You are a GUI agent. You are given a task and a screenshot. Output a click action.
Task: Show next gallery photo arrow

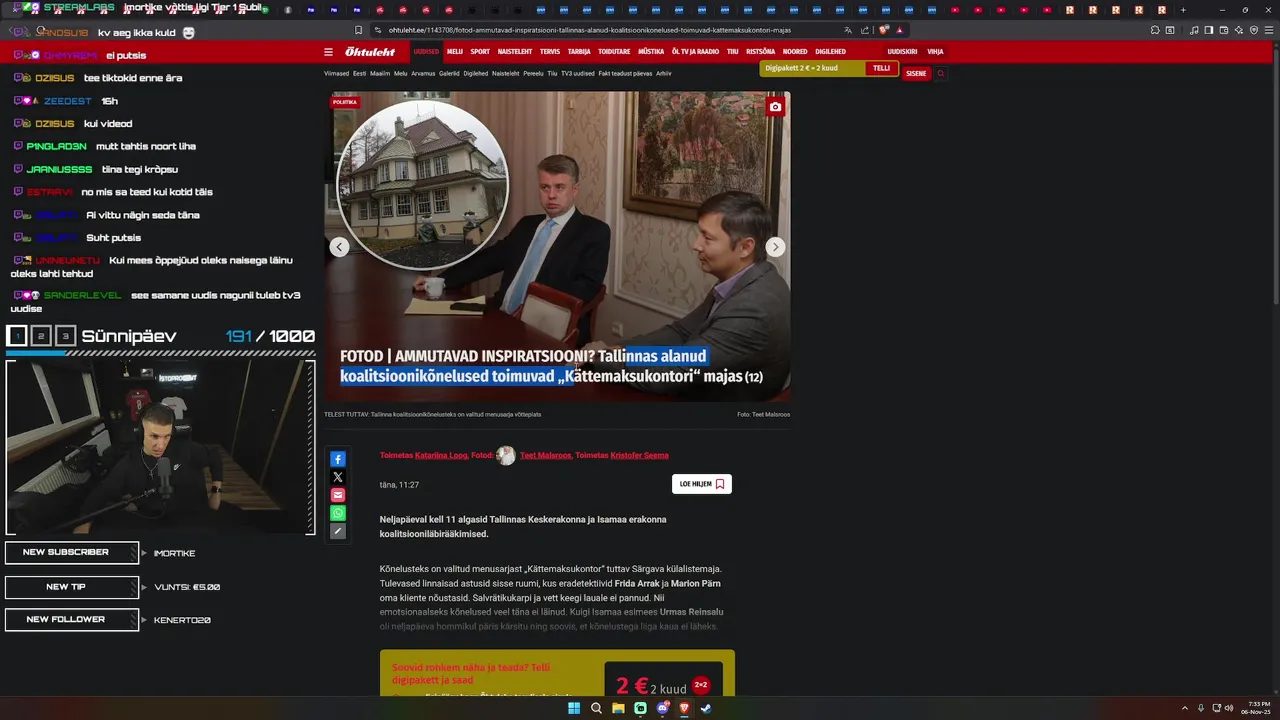click(x=775, y=247)
